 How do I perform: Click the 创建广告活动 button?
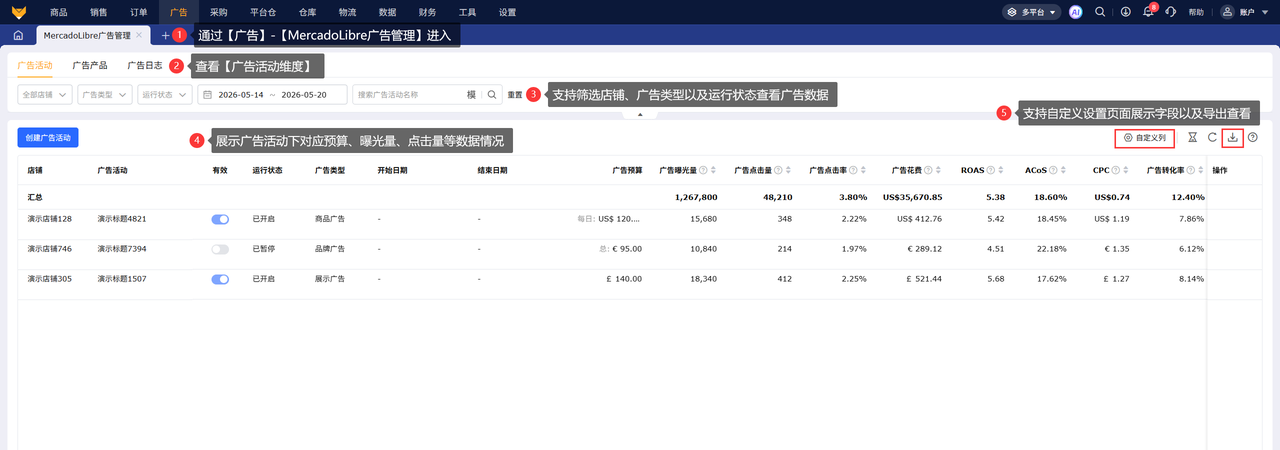50,138
